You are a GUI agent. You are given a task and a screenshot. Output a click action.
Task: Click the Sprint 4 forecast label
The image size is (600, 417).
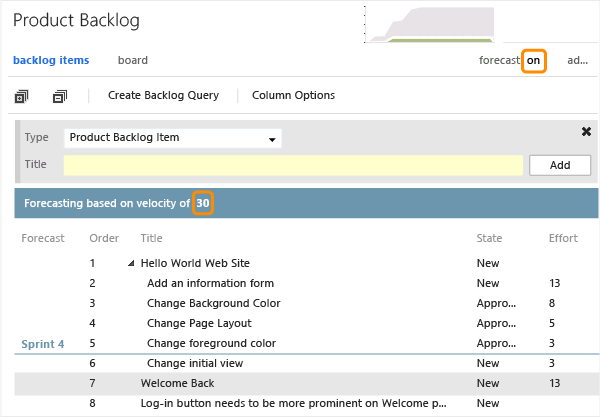[43, 344]
